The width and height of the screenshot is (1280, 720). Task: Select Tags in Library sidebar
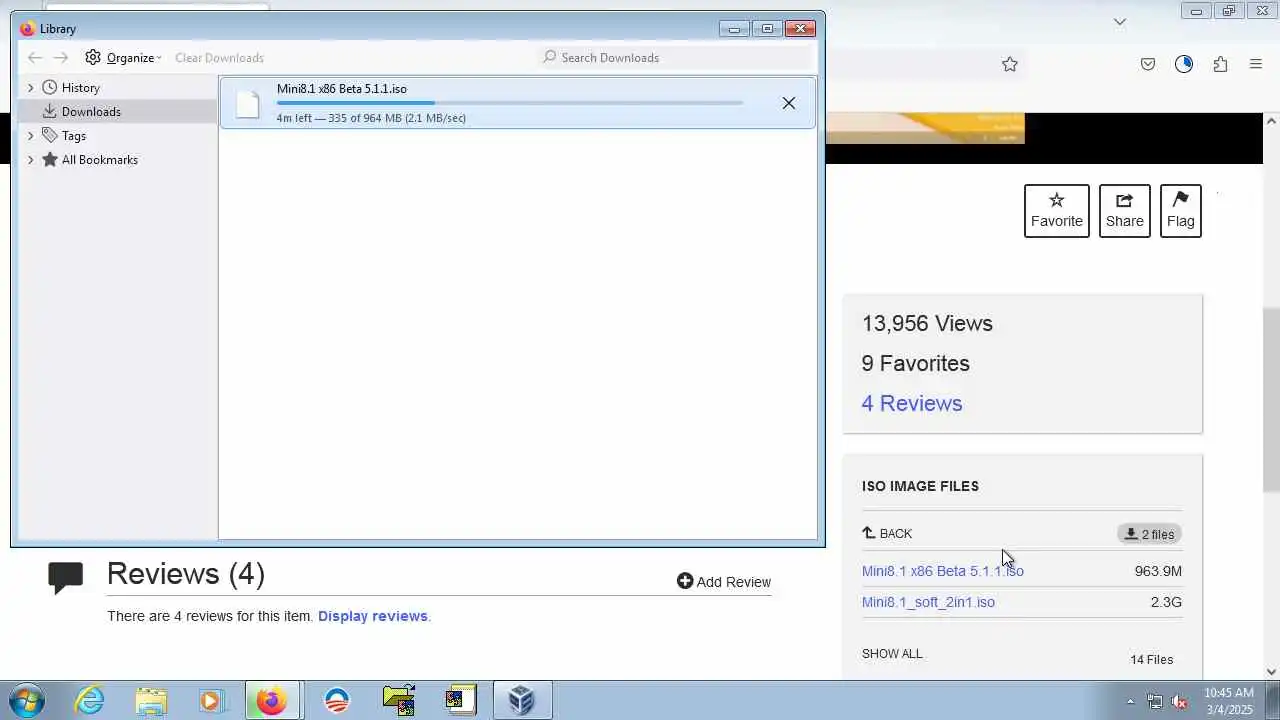click(73, 136)
